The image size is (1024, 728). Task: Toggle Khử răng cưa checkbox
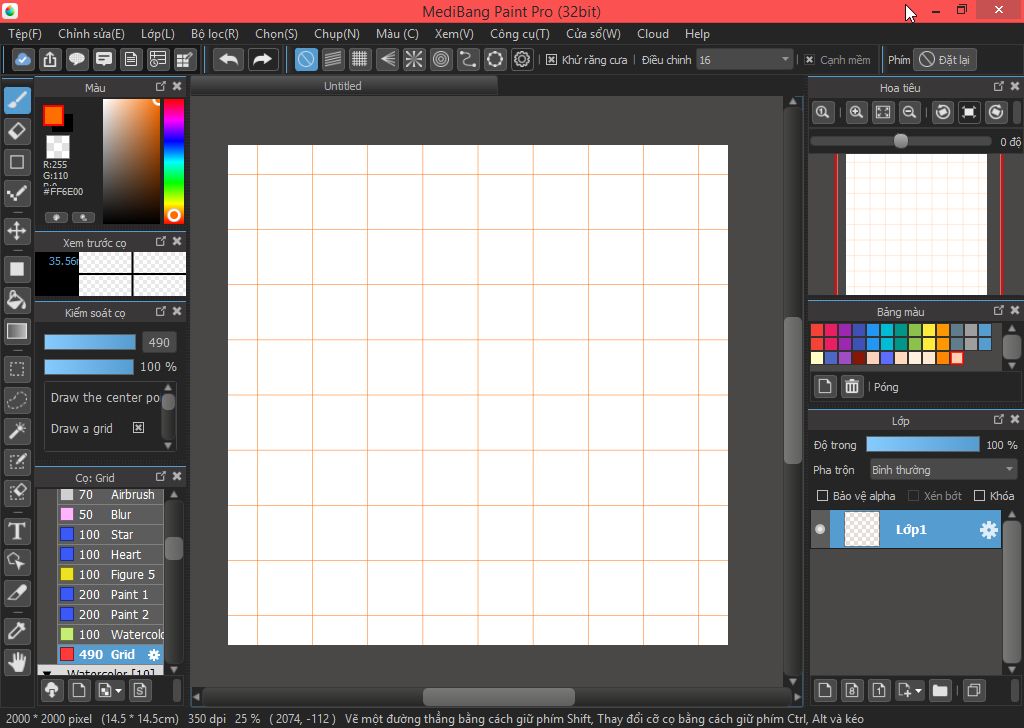click(x=551, y=59)
